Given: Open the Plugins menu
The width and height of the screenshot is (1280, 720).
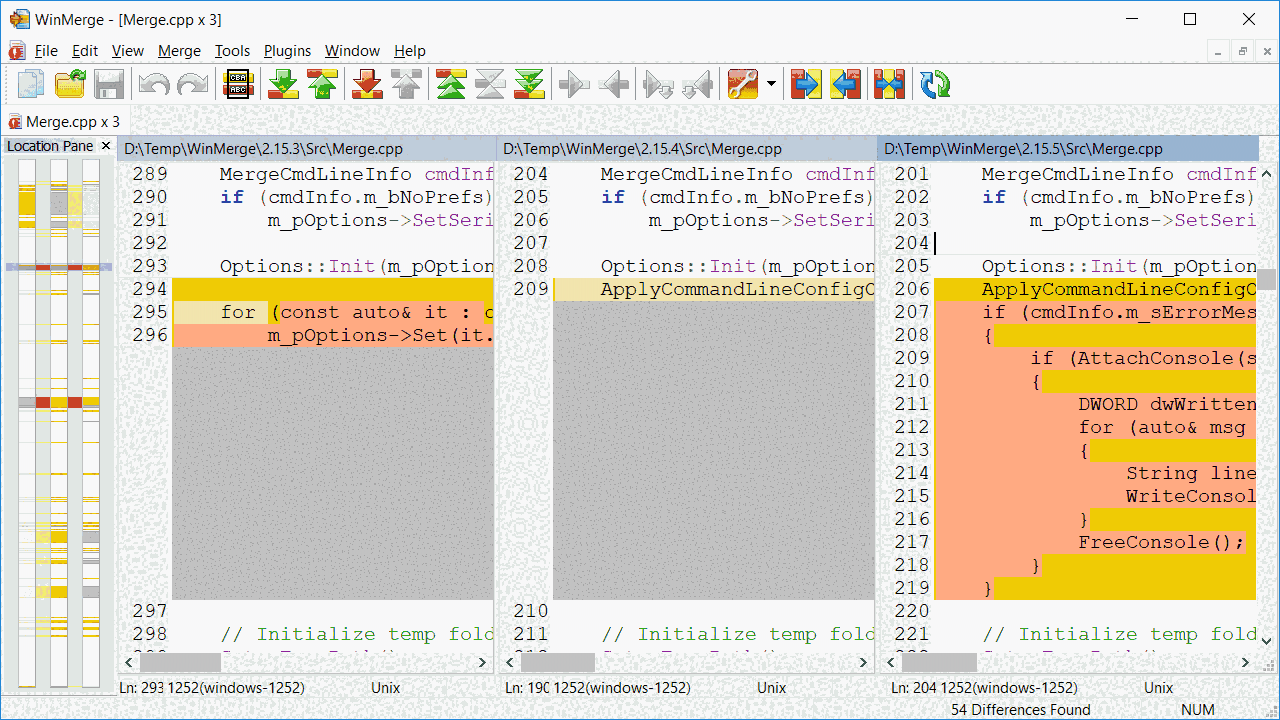Looking at the screenshot, I should coord(287,51).
